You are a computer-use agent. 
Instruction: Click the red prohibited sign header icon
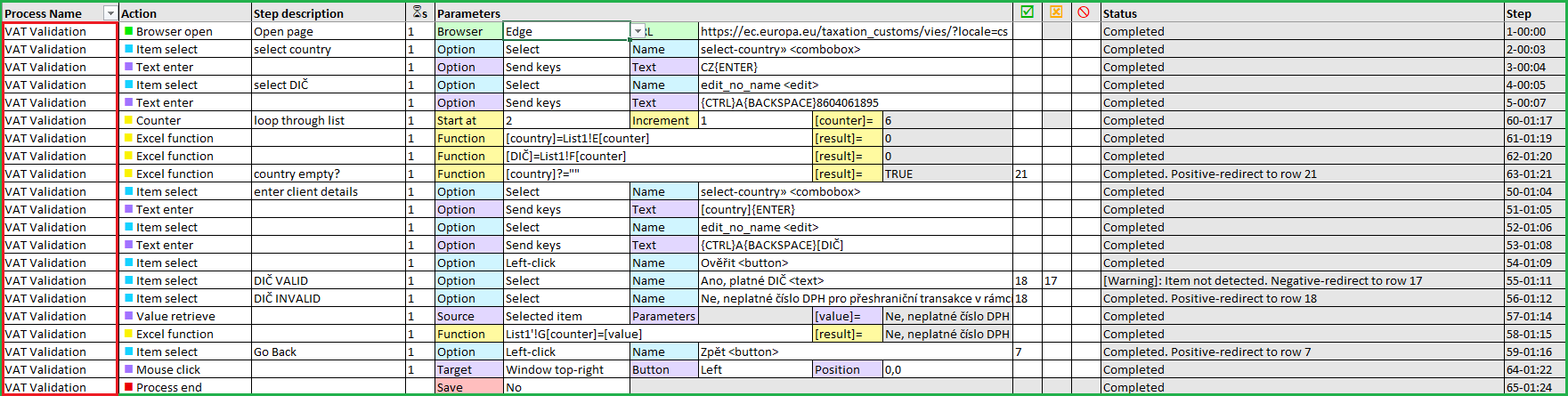[1084, 12]
